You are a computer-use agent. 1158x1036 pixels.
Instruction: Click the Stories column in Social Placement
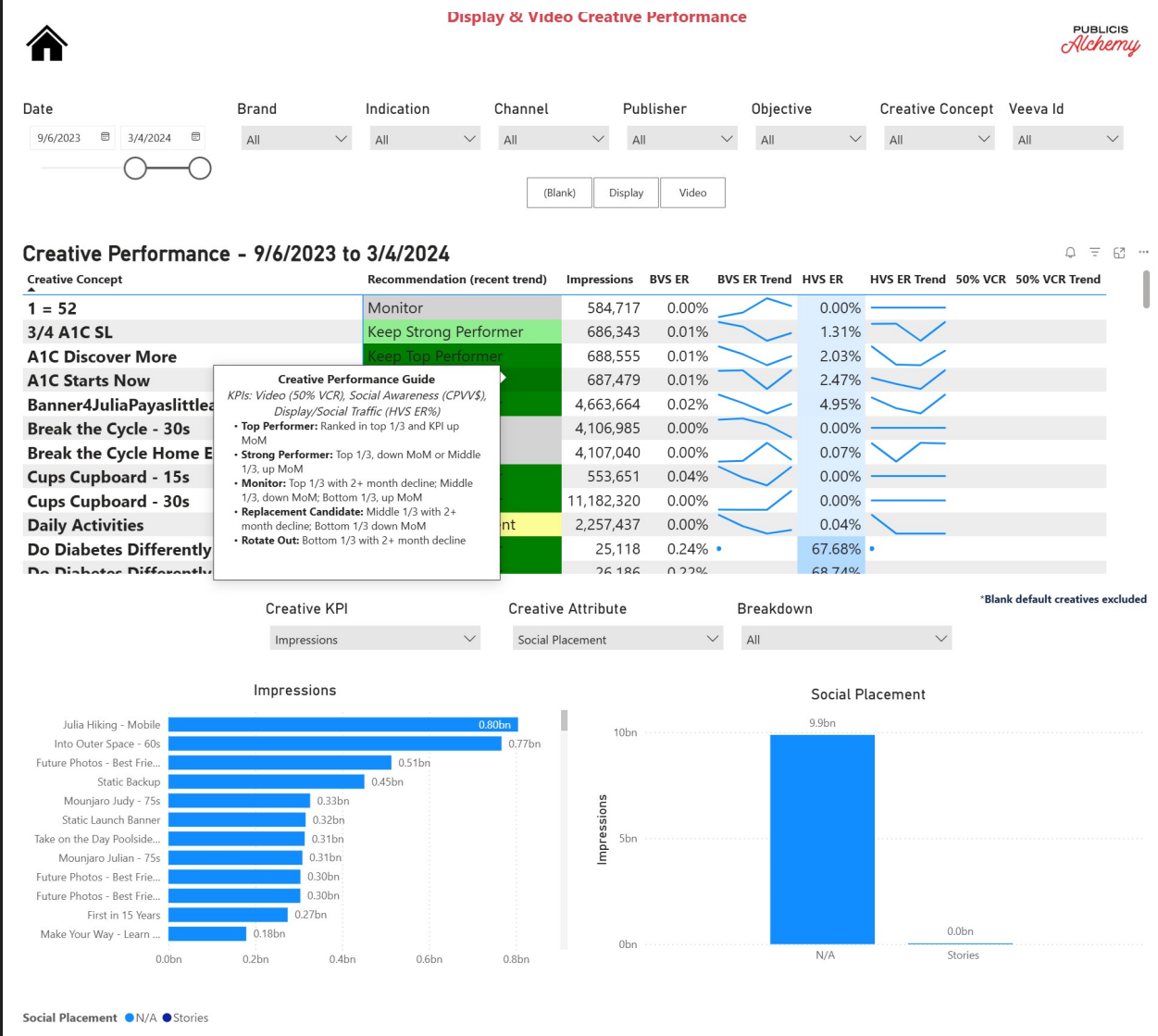960,943
